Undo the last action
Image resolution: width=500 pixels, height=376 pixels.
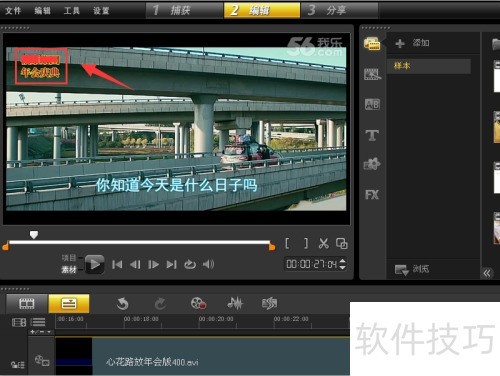tap(122, 304)
